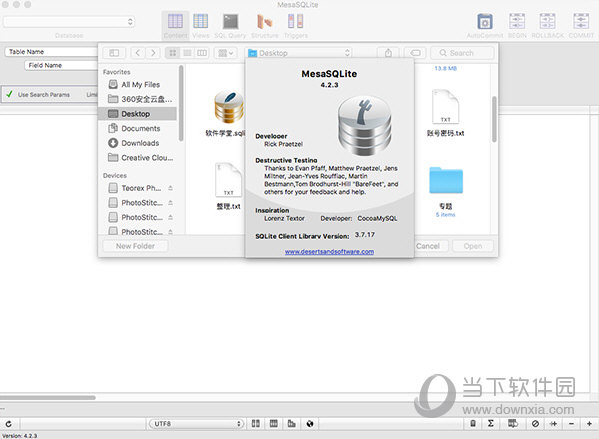
Task: Click the cancel circle-slash icon in bottom bar
Action: [535, 423]
